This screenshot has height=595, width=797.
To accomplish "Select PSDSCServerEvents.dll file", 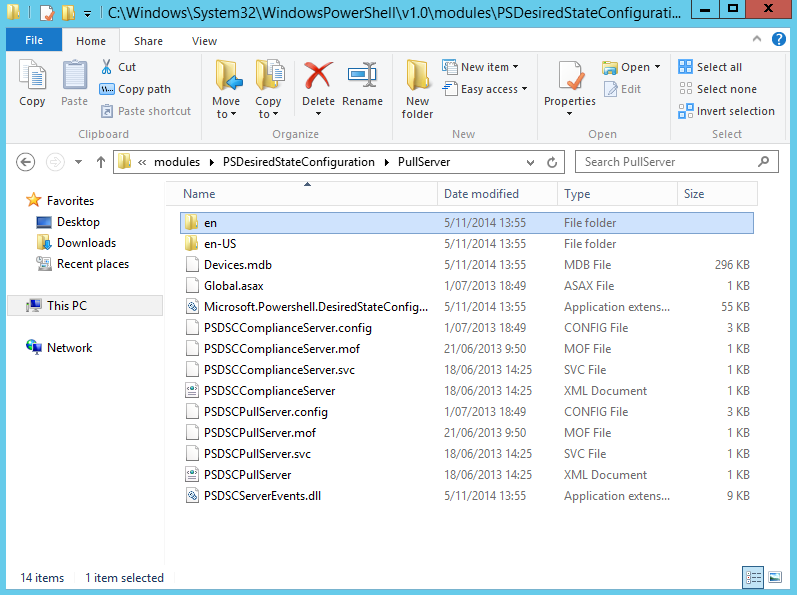I will 467,496.
